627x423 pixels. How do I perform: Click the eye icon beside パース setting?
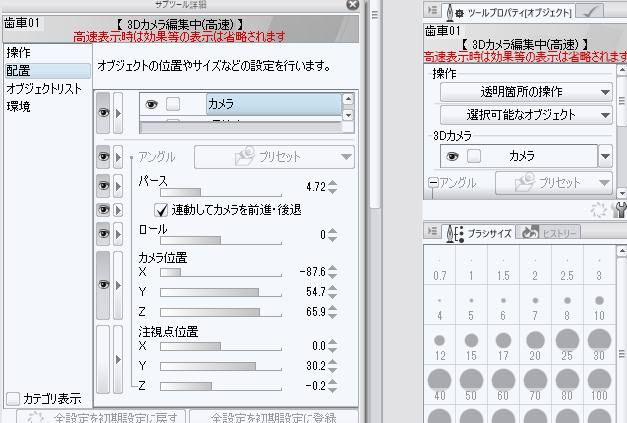[x=103, y=186]
